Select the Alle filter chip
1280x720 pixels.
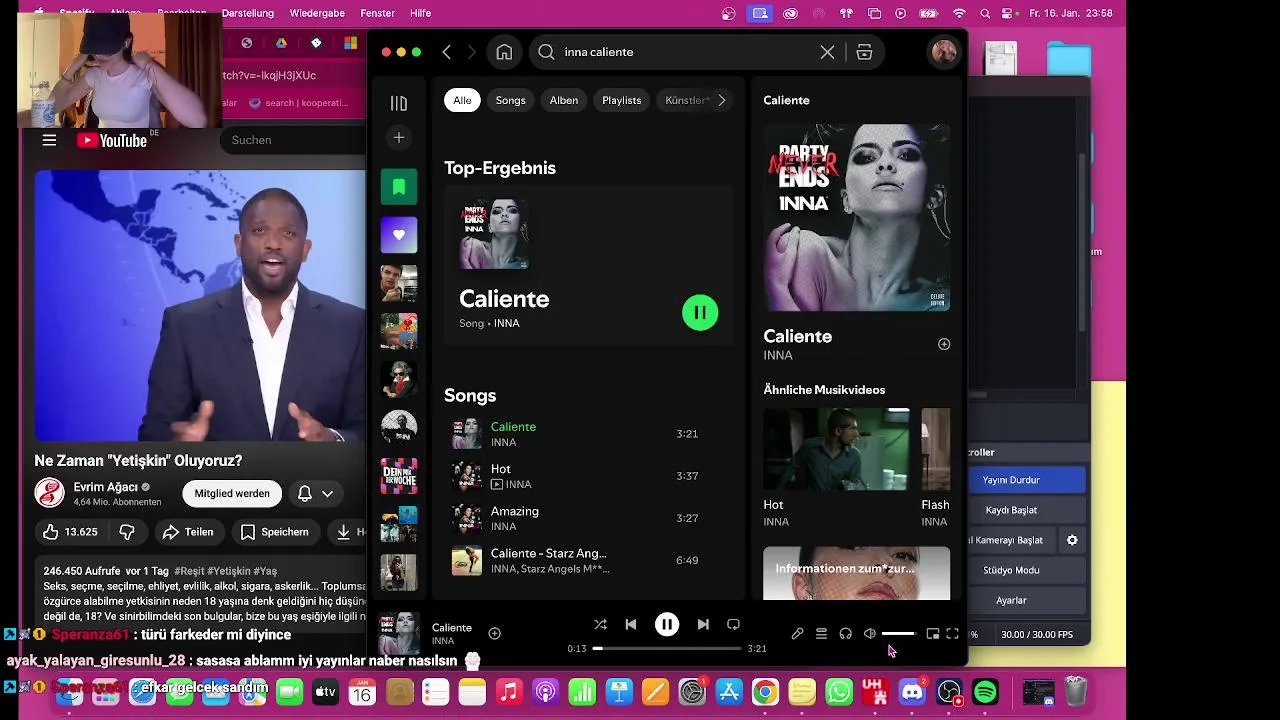pyautogui.click(x=462, y=100)
